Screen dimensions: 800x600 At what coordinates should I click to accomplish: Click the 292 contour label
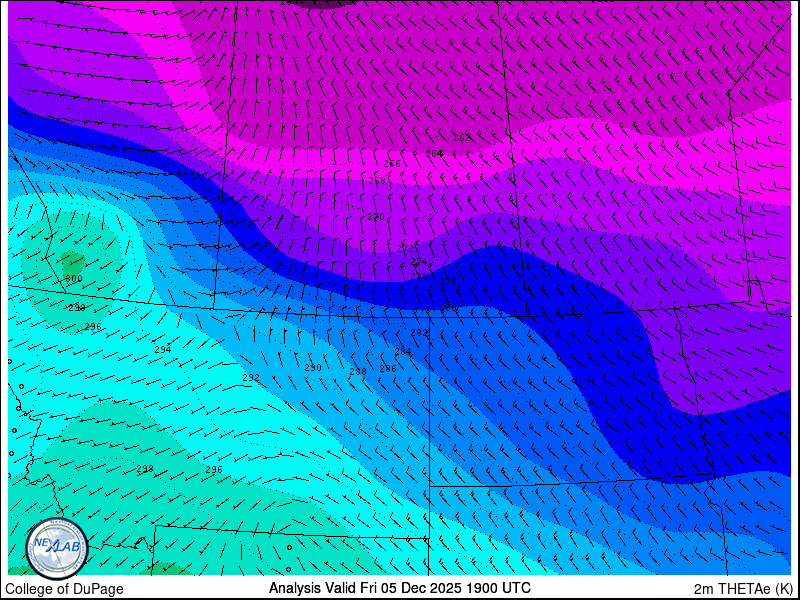[251, 378]
